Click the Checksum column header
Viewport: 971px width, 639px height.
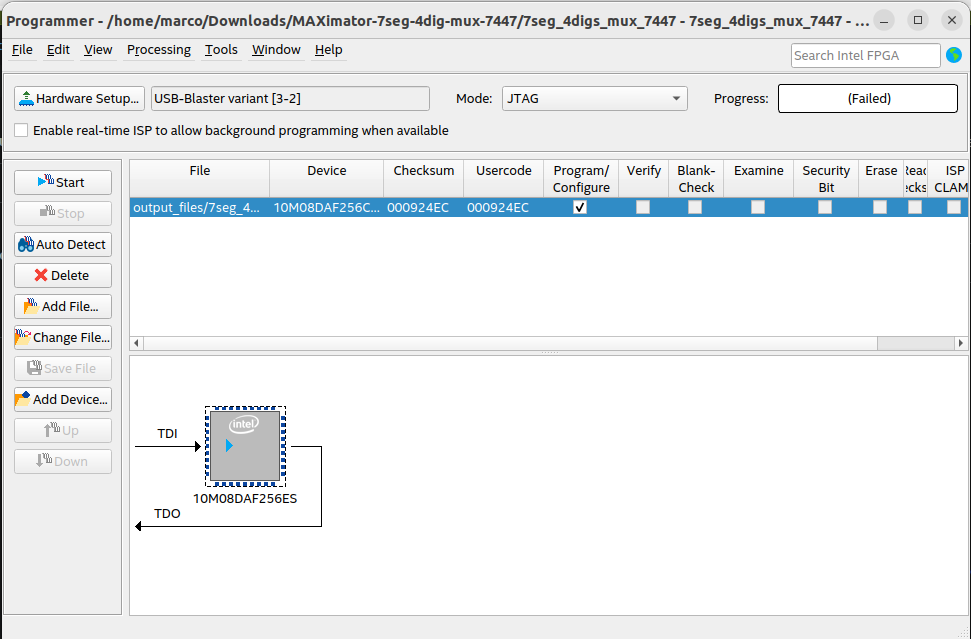(424, 179)
